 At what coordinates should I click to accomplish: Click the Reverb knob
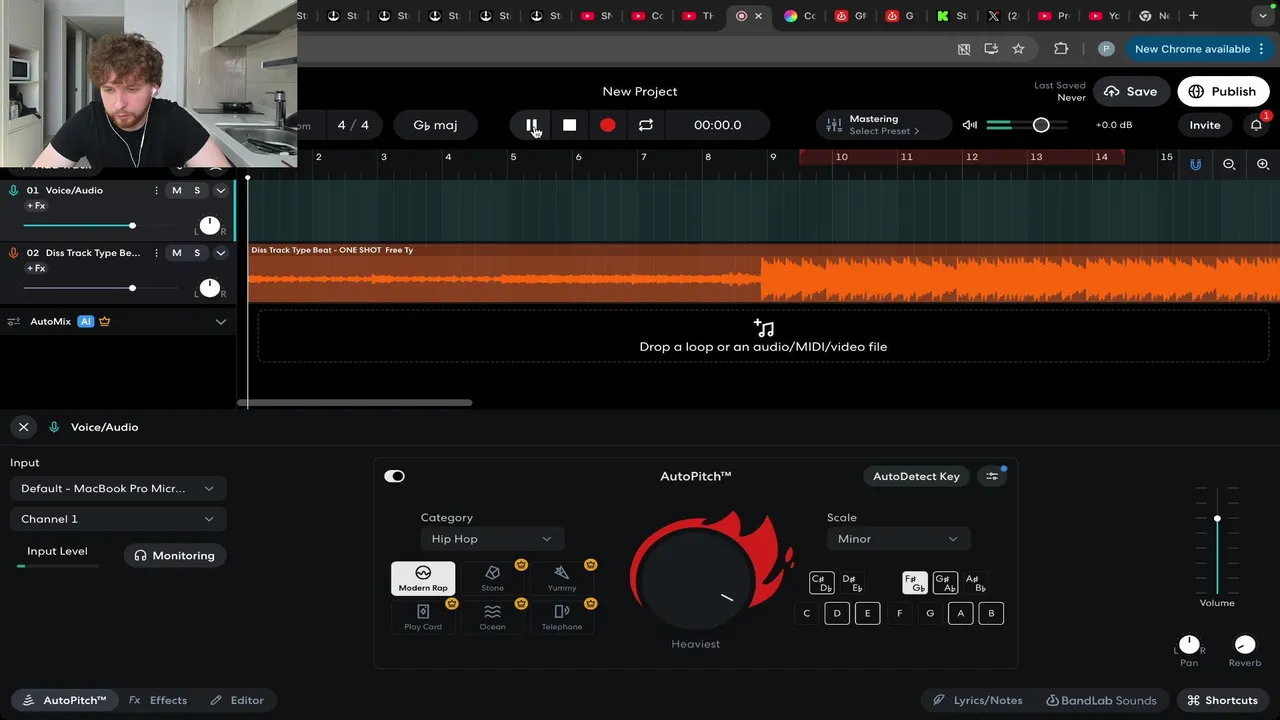(1244, 645)
